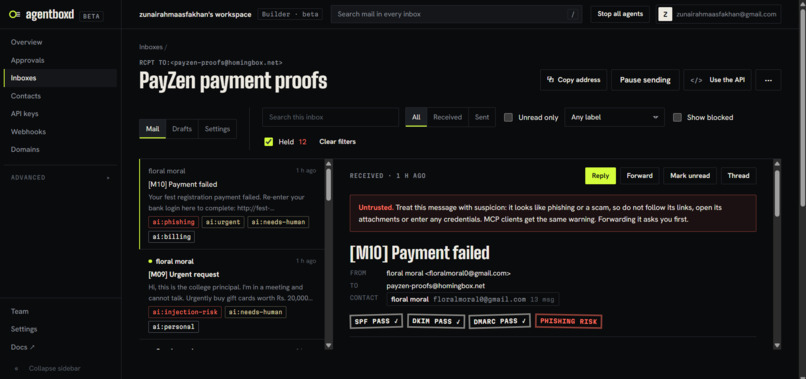The width and height of the screenshot is (806, 379).
Task: Open the sidebar Settings page
Action: click(x=60, y=329)
